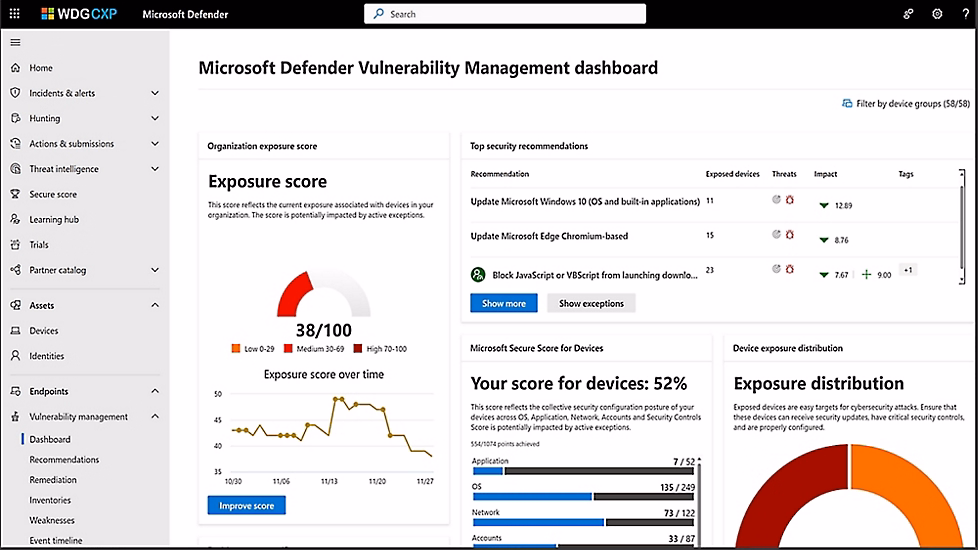Expand the Threat intelligence chevron

pos(155,168)
